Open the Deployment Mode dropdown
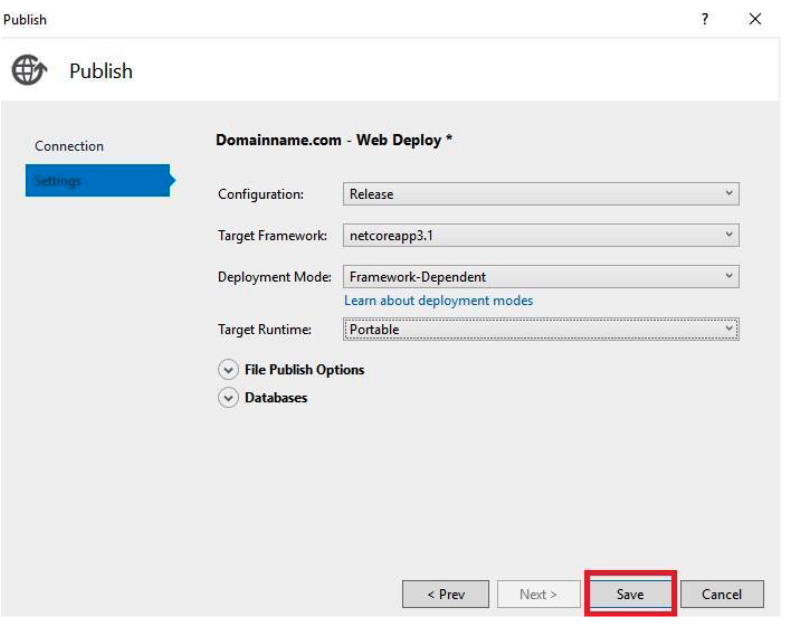 (541, 276)
